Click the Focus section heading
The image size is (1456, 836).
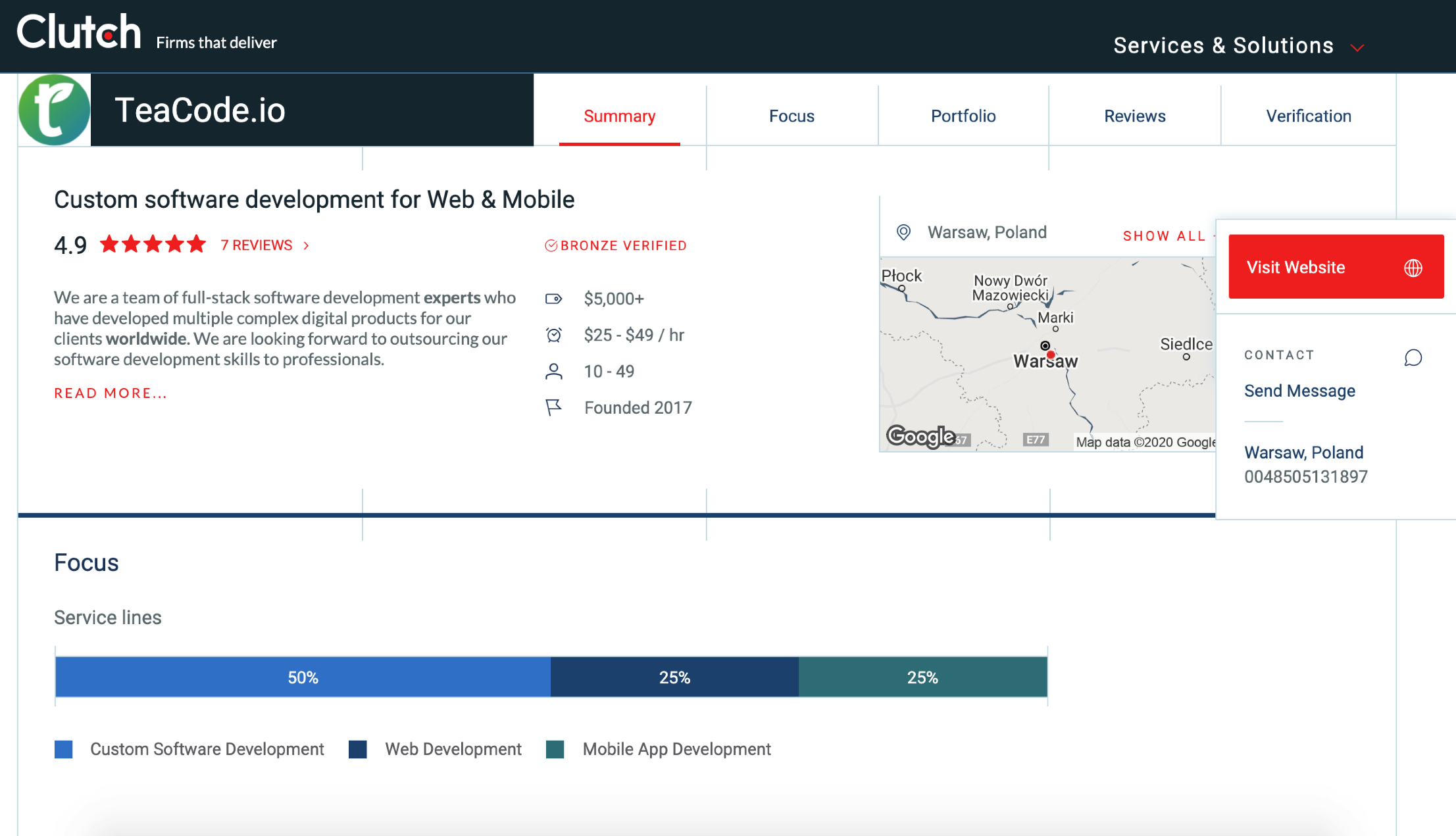coord(86,563)
